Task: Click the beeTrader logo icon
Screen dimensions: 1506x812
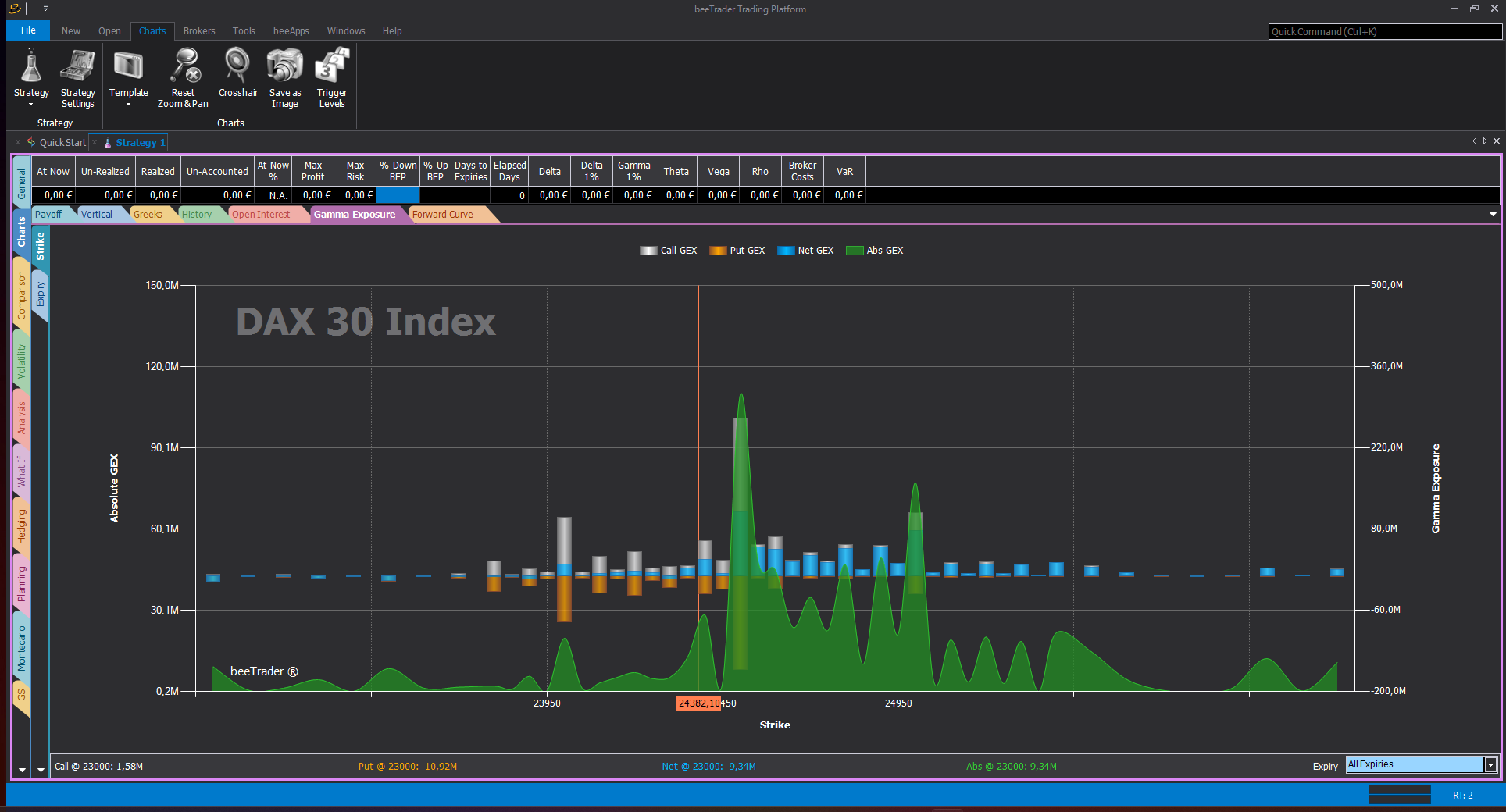Action: (14, 9)
